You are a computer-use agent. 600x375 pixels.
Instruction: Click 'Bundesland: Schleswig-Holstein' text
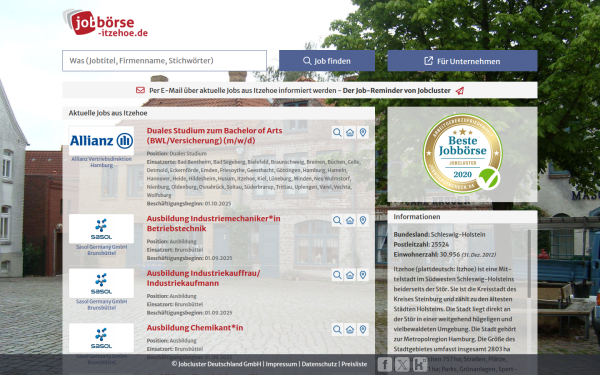click(439, 234)
